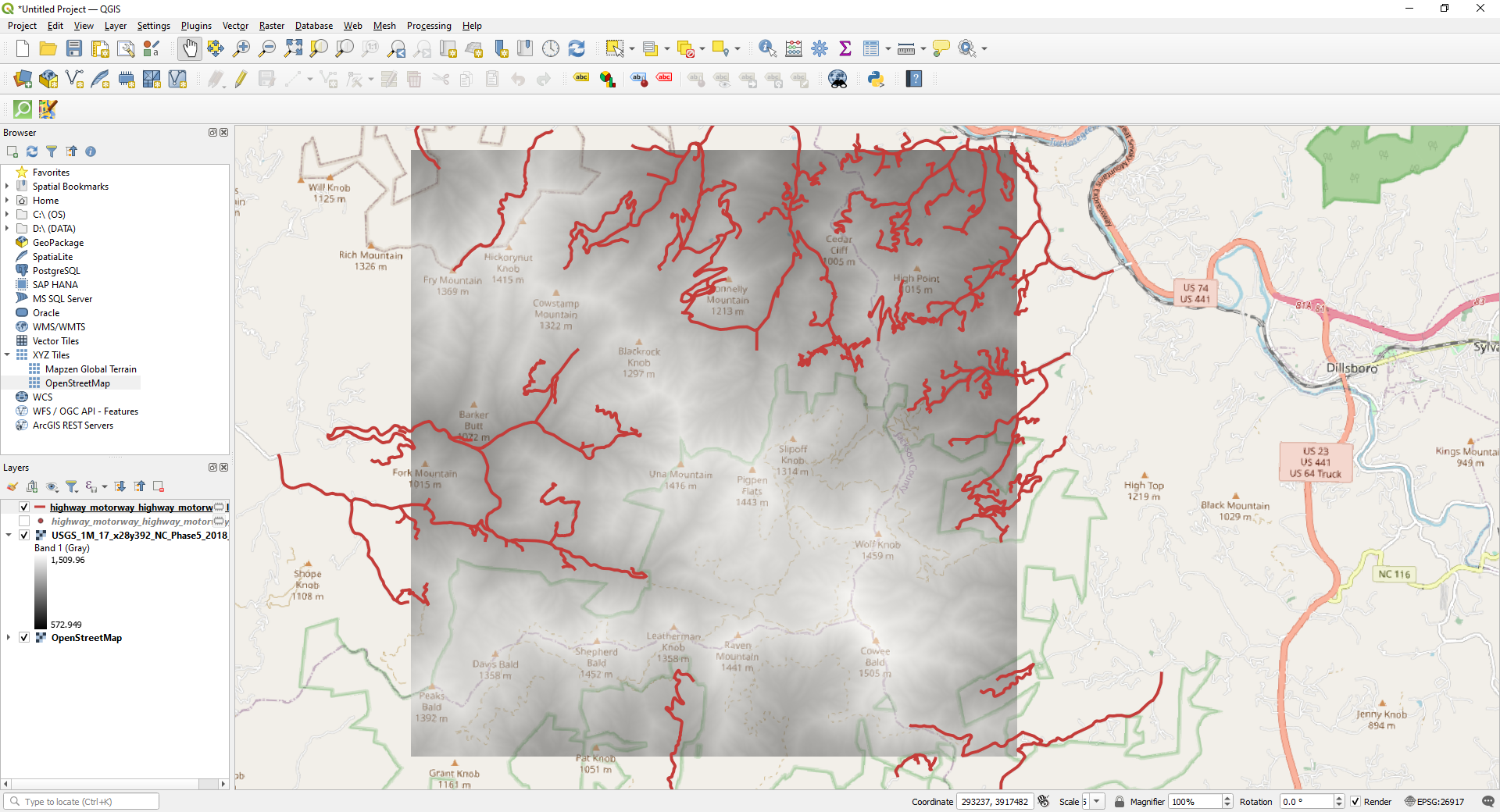Create a new Shapefile layer
Image resolution: width=1500 pixels, height=812 pixels.
(75, 79)
